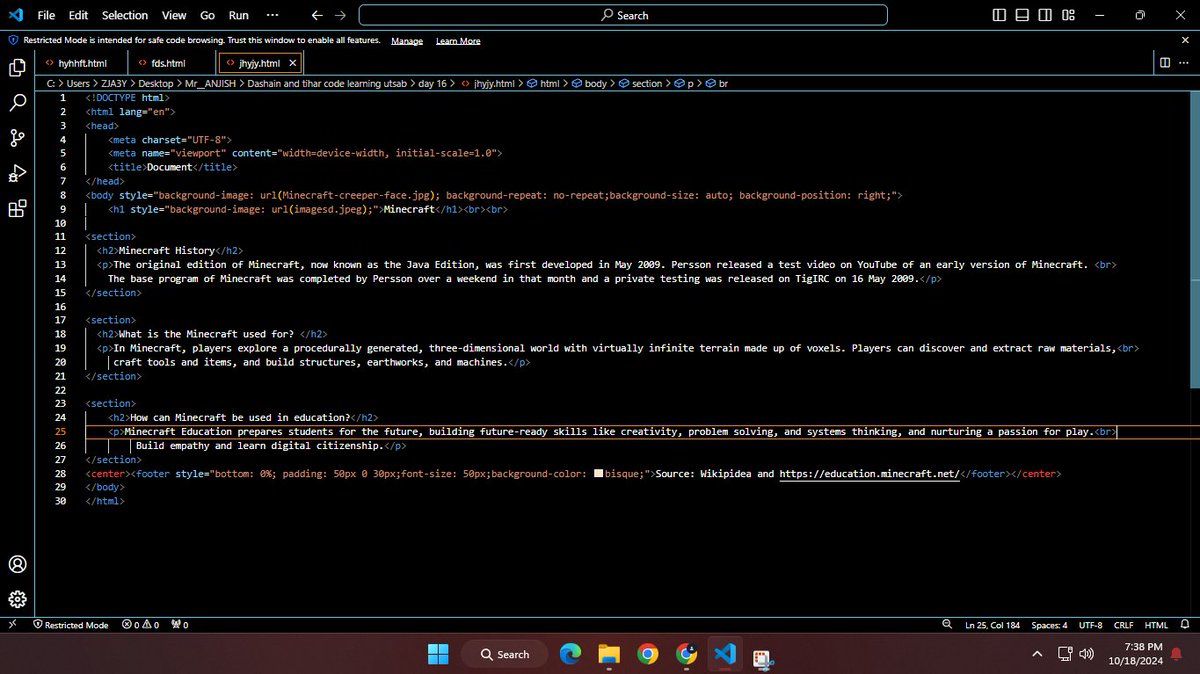Toggle the primary side bar layout icon
This screenshot has width=1200, height=674.
point(1000,15)
